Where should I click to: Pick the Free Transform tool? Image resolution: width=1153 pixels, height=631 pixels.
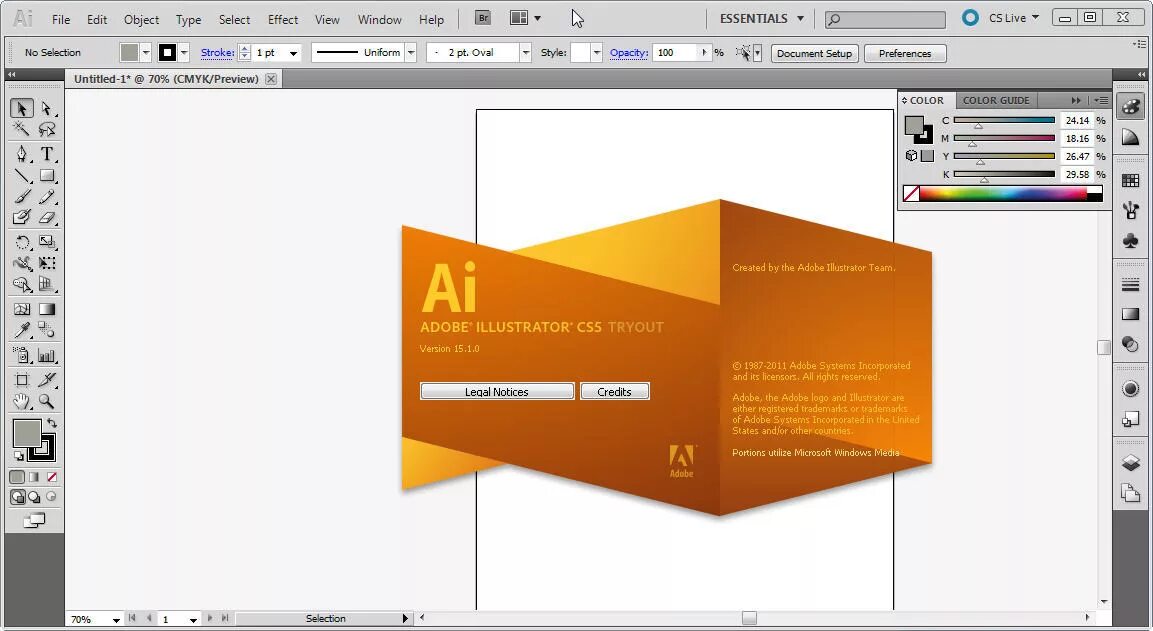coord(47,263)
